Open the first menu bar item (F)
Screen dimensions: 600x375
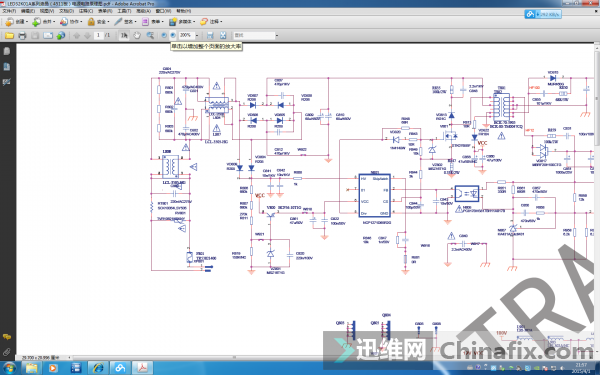pos(9,11)
